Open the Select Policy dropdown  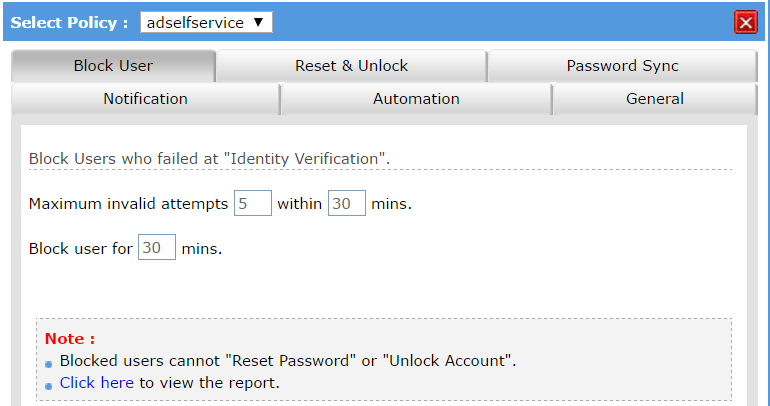206,22
